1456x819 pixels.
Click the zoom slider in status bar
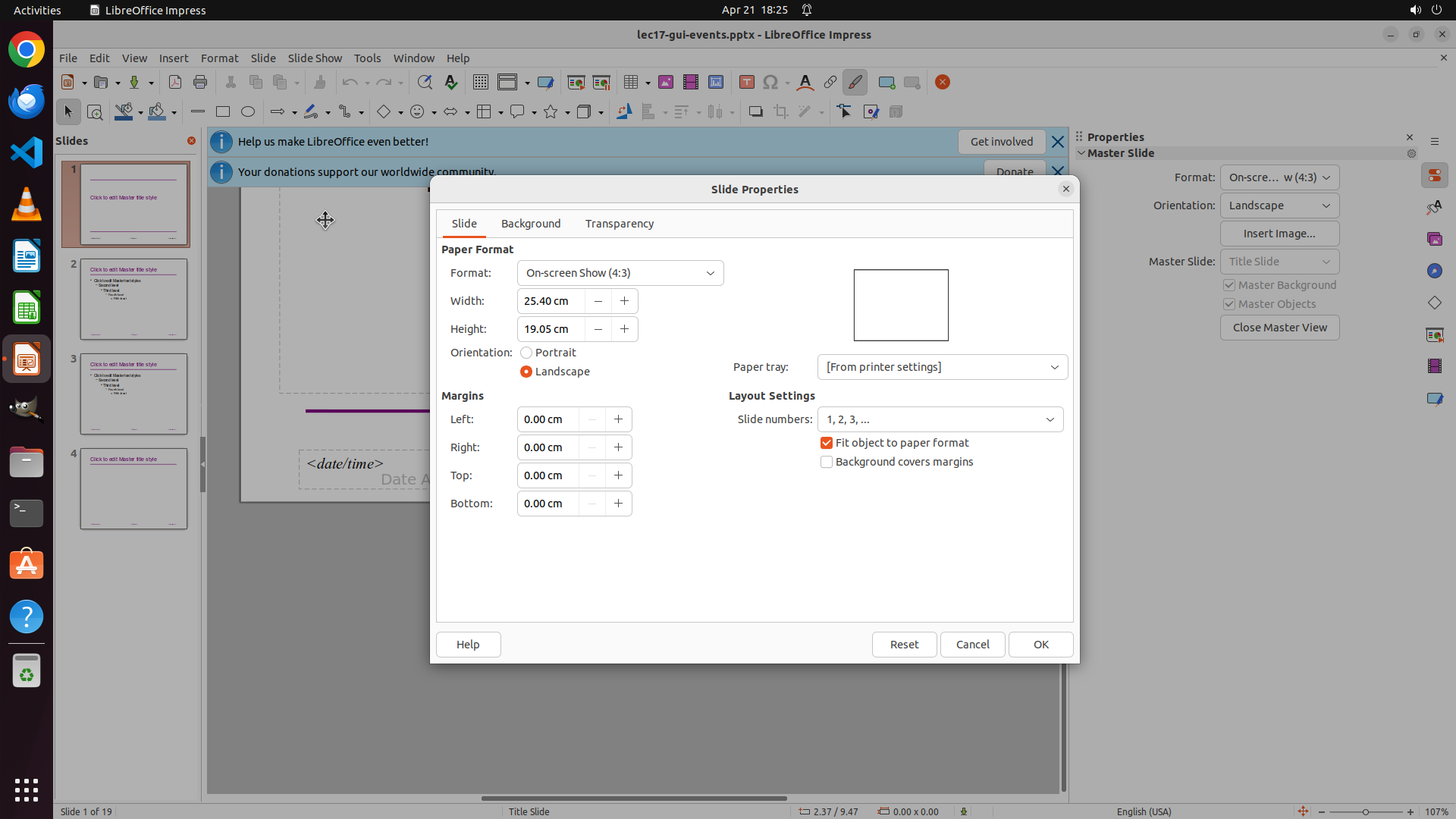(1365, 811)
